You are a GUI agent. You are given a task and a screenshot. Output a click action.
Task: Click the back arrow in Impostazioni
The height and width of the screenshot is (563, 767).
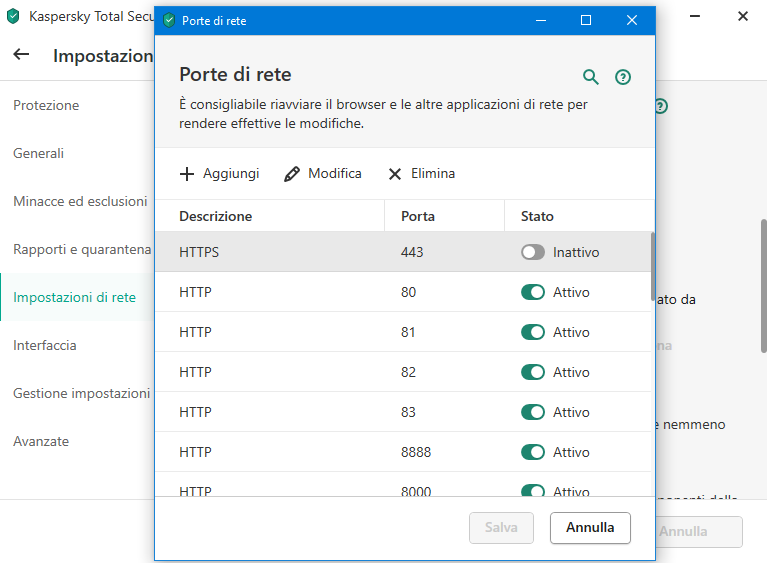coord(21,55)
